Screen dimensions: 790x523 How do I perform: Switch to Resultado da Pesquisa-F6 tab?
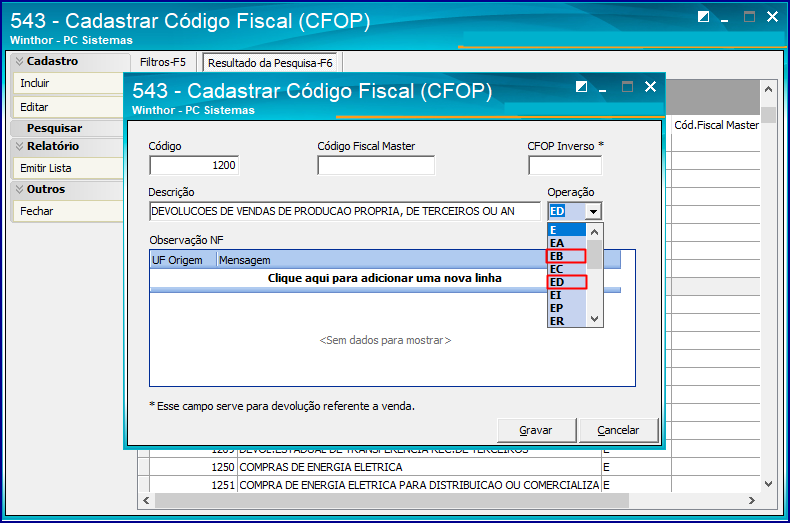[x=270, y=63]
